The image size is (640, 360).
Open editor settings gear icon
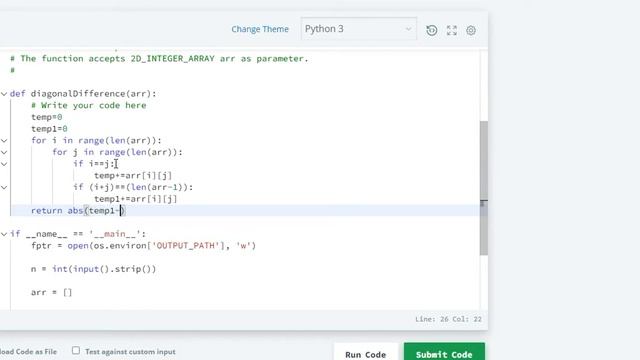(471, 30)
